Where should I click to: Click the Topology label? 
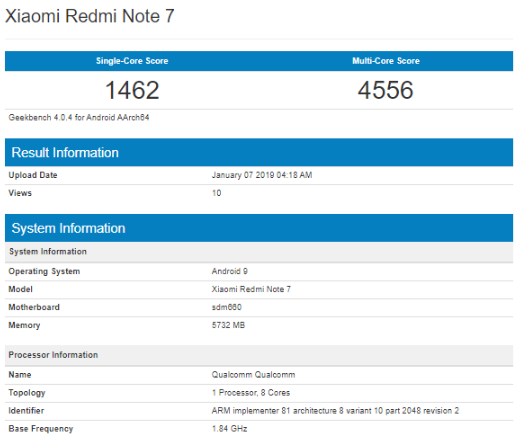point(27,393)
